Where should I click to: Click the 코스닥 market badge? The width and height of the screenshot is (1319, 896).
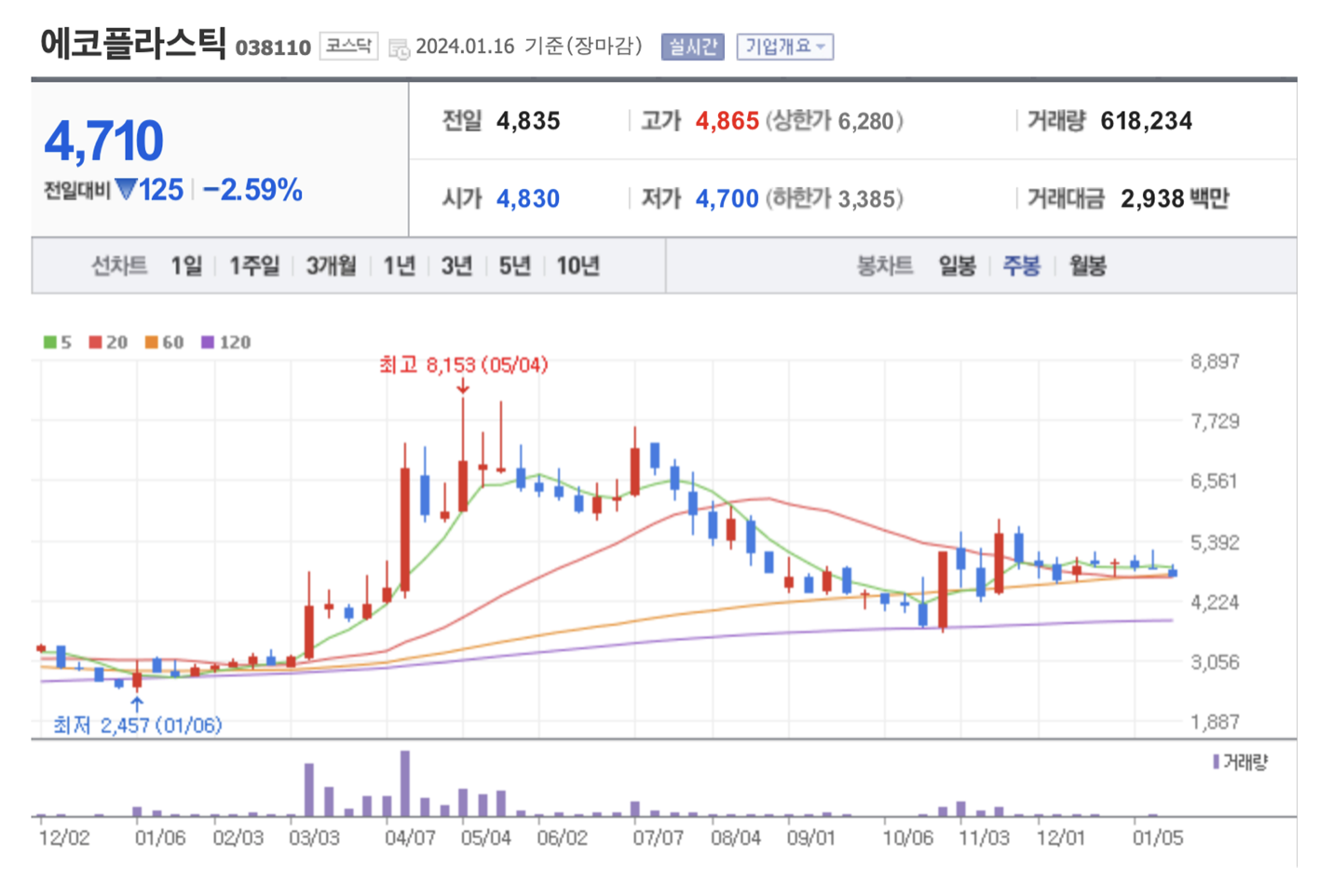click(348, 46)
